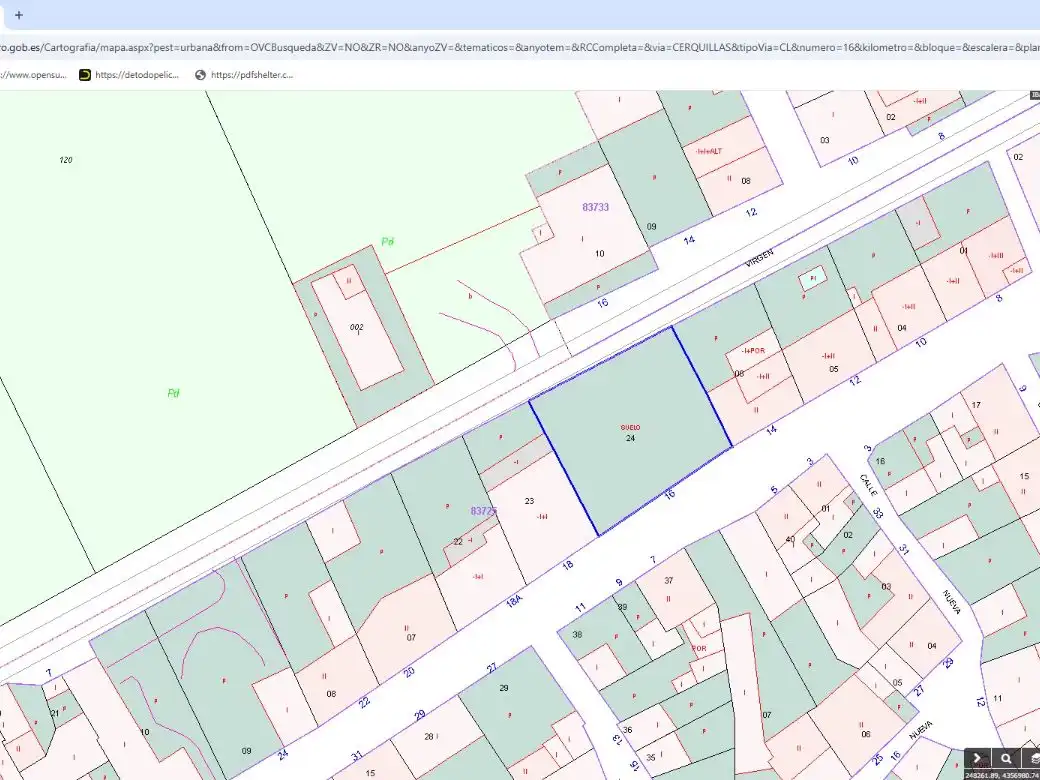This screenshot has height=780, width=1040.
Task: Click the block number 83725 label
Action: 484,511
